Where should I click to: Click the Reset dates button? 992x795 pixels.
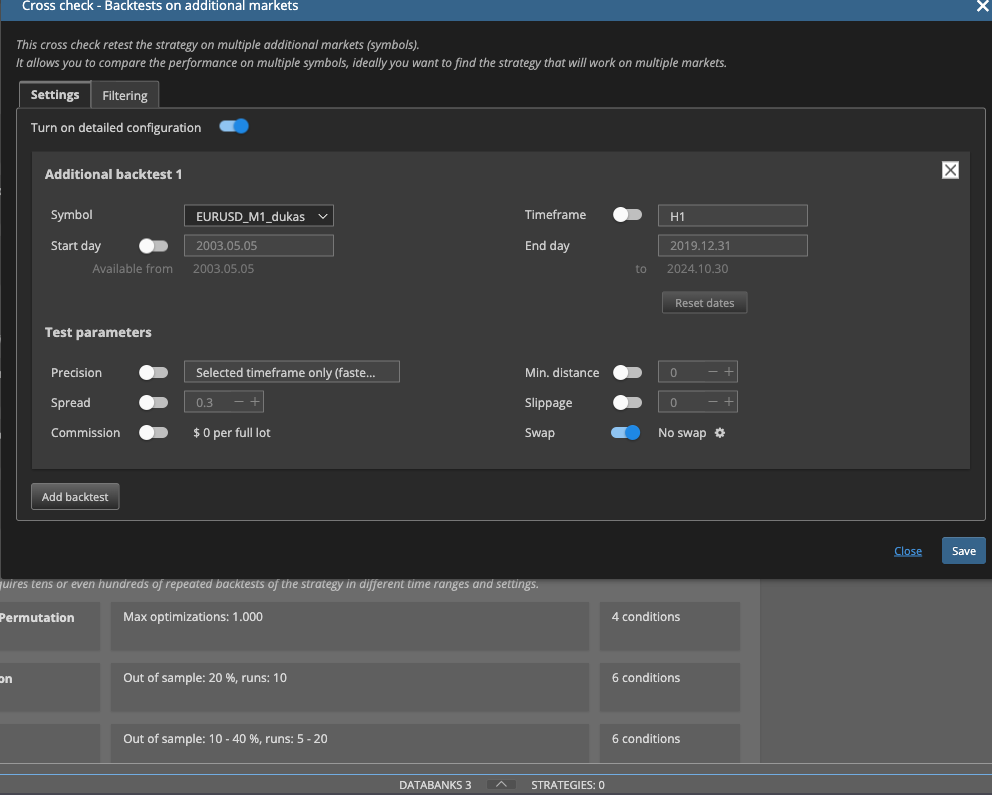[704, 303]
